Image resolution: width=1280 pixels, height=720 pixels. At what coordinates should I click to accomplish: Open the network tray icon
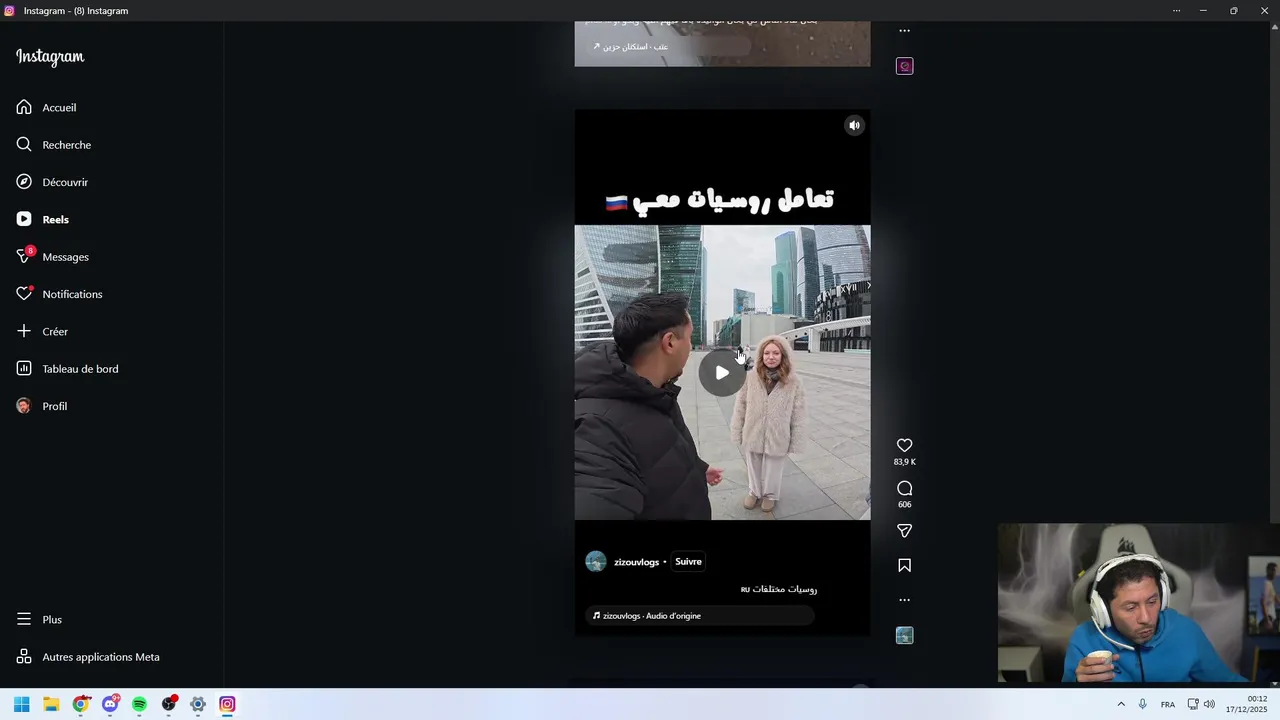(x=1193, y=704)
